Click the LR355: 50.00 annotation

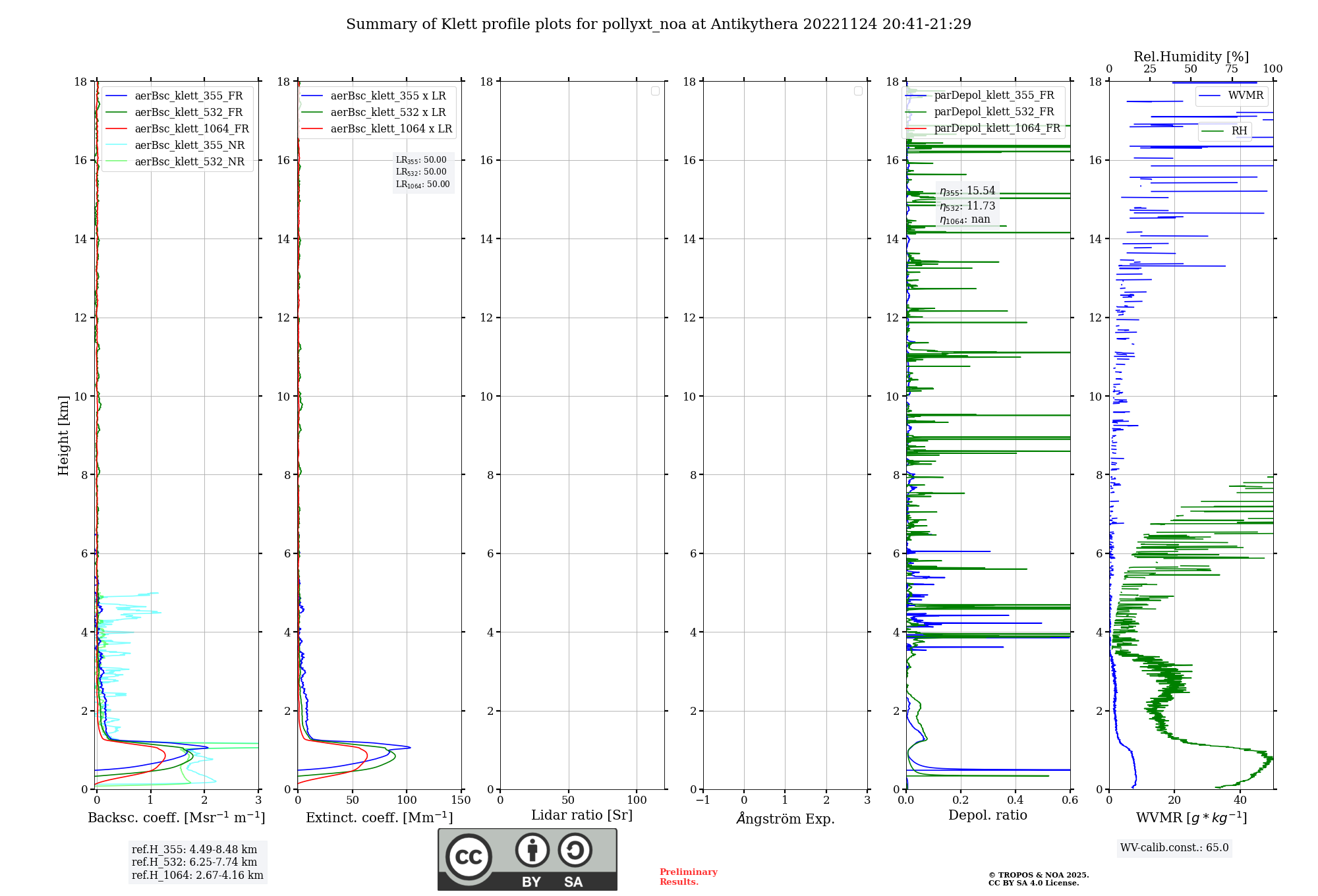click(x=421, y=160)
